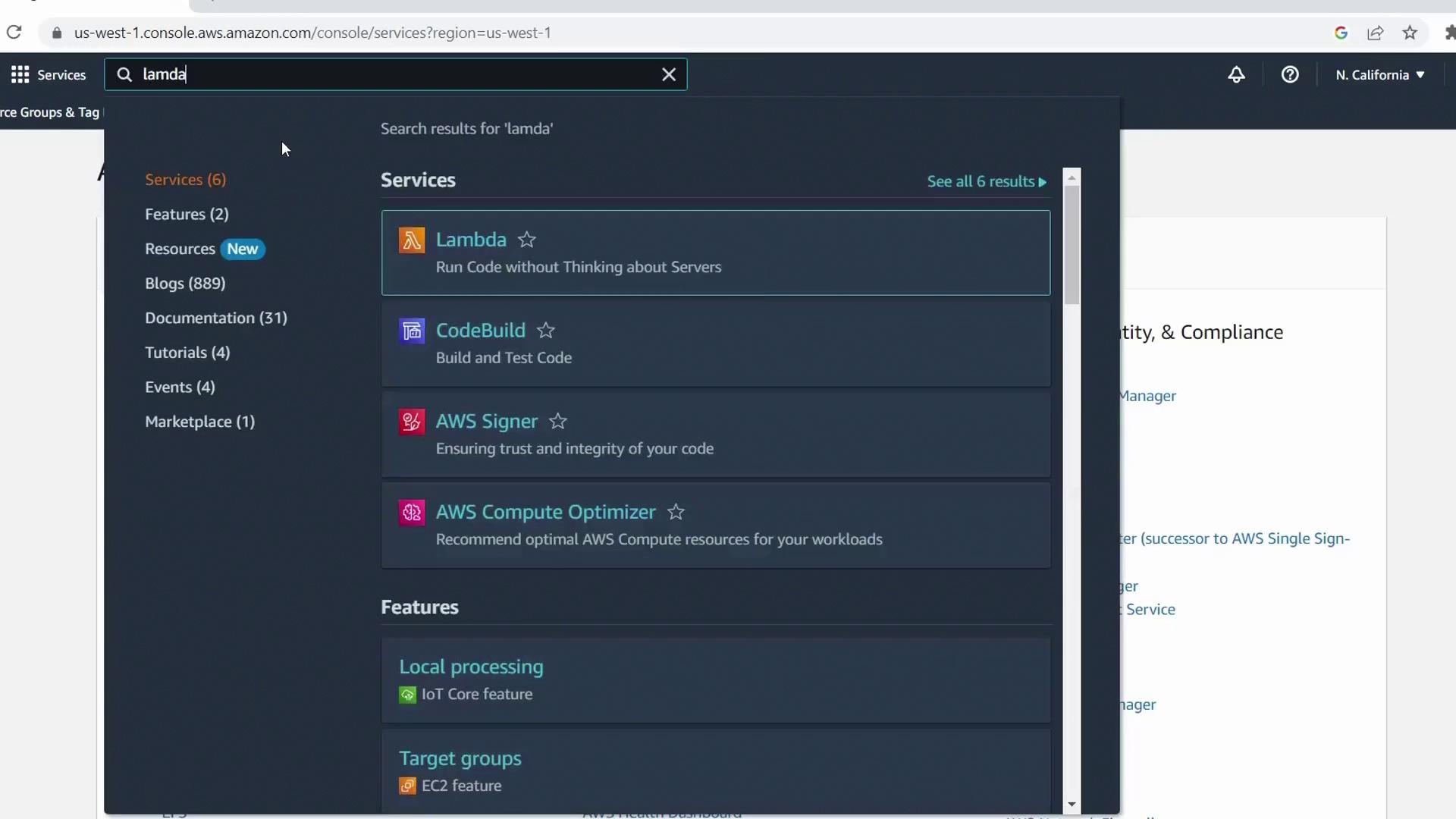This screenshot has width=1456, height=819.
Task: Expand See all 6 results
Action: (x=986, y=181)
